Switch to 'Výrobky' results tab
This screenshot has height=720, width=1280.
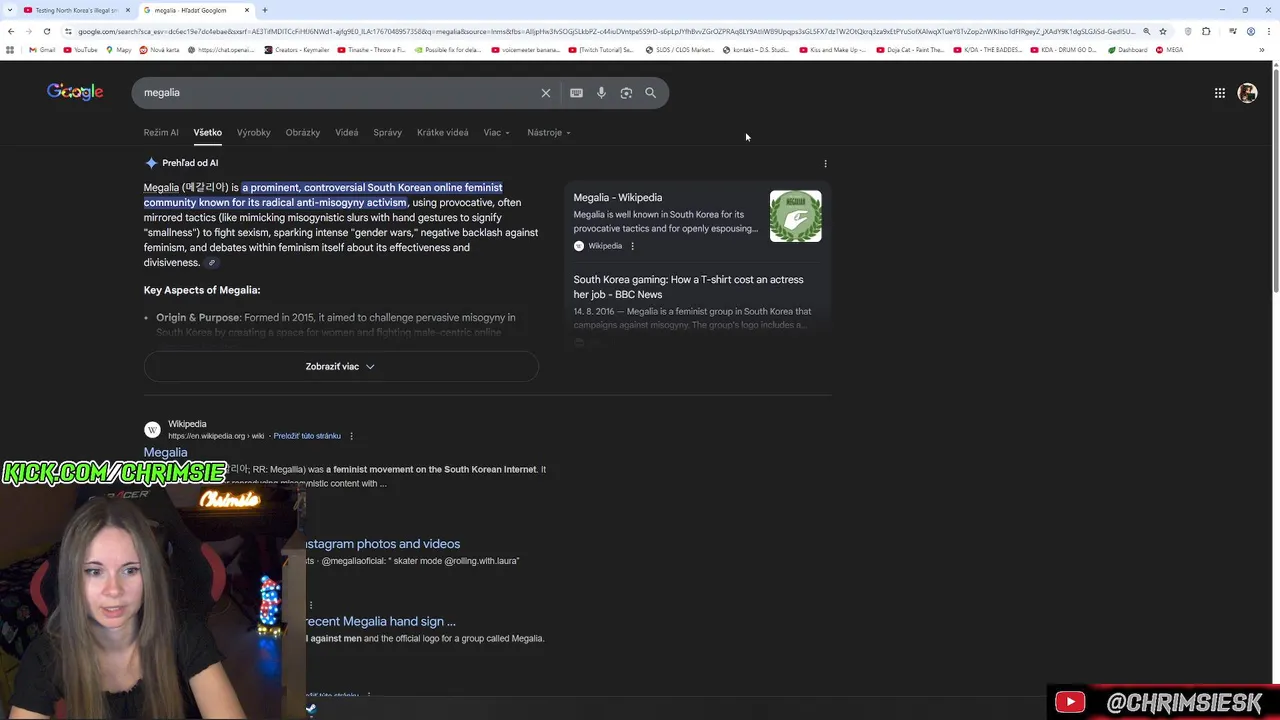pos(254,133)
